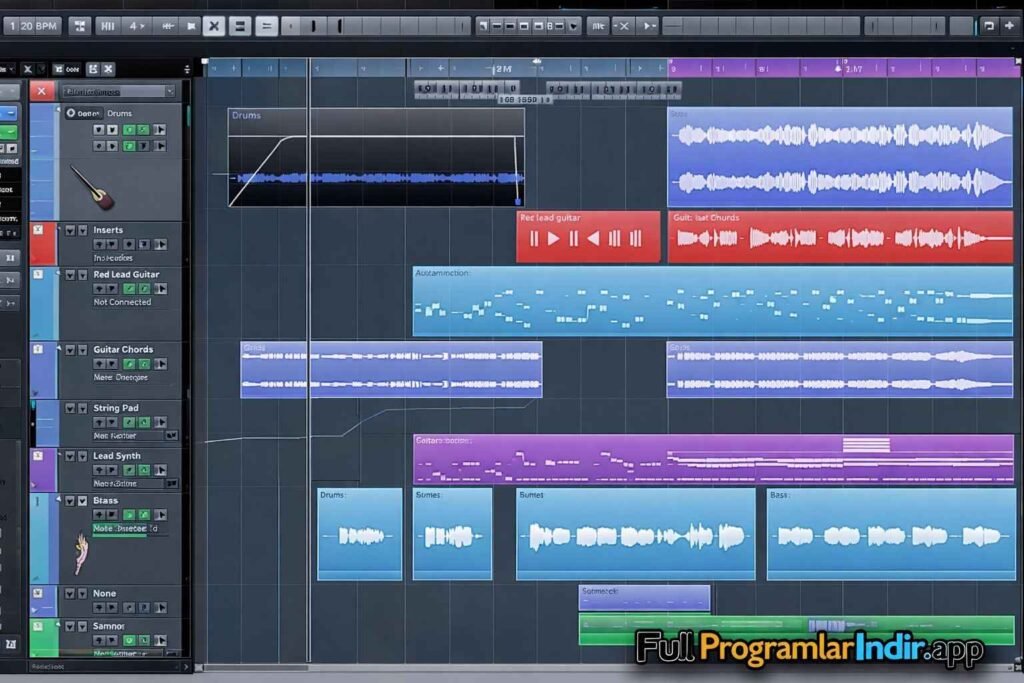Viewport: 1024px width, 683px height.
Task: Click the Play icon on the Red lead guitar clip
Action: point(554,237)
